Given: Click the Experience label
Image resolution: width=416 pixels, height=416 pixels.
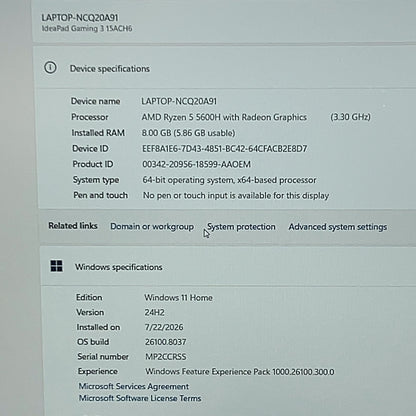Looking at the screenshot, I should point(98,371).
